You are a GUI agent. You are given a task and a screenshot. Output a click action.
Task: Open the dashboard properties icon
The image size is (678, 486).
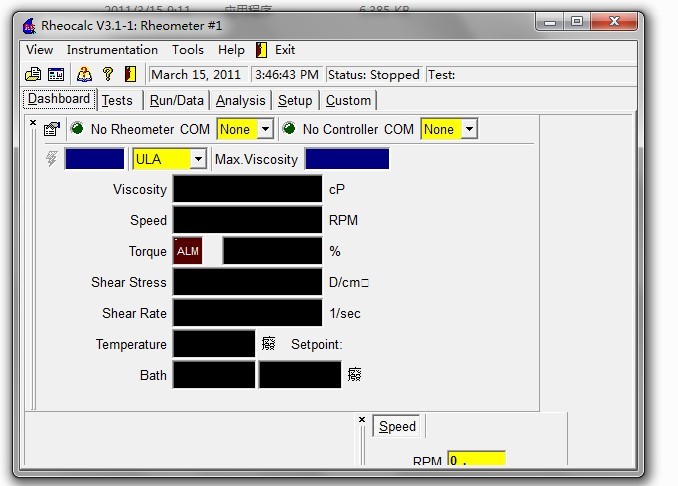[x=52, y=129]
